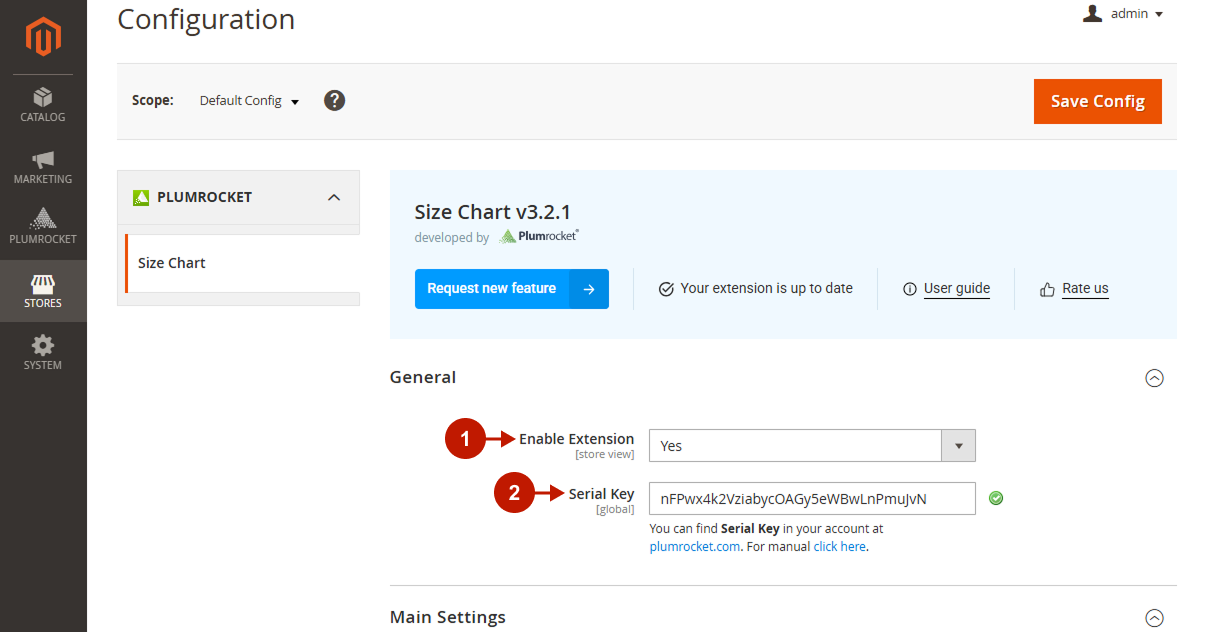1206x632 pixels.
Task: Open the Enable Extension Yes dropdown
Action: 812,445
